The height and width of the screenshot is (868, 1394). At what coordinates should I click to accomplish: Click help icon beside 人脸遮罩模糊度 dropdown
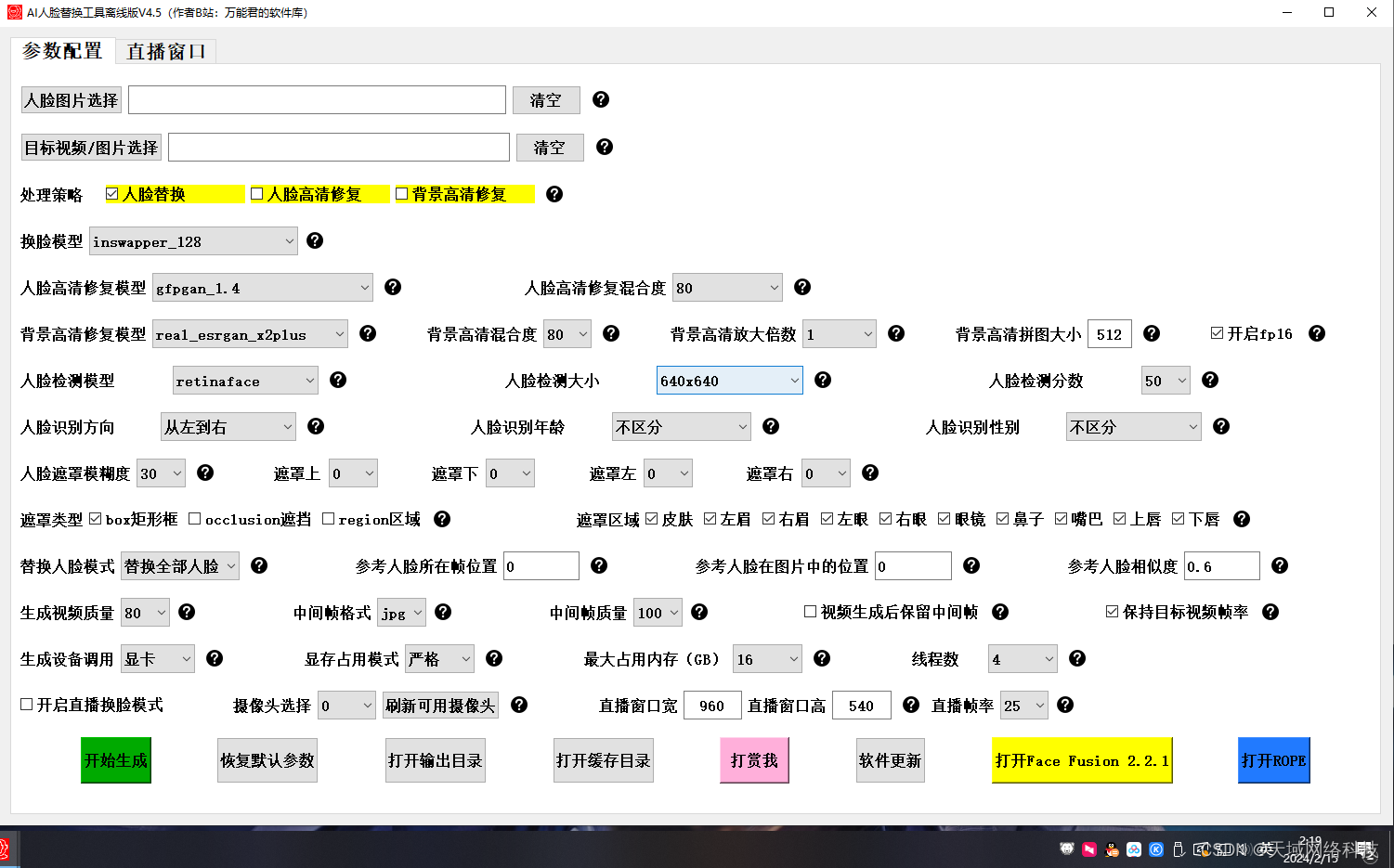[205, 473]
